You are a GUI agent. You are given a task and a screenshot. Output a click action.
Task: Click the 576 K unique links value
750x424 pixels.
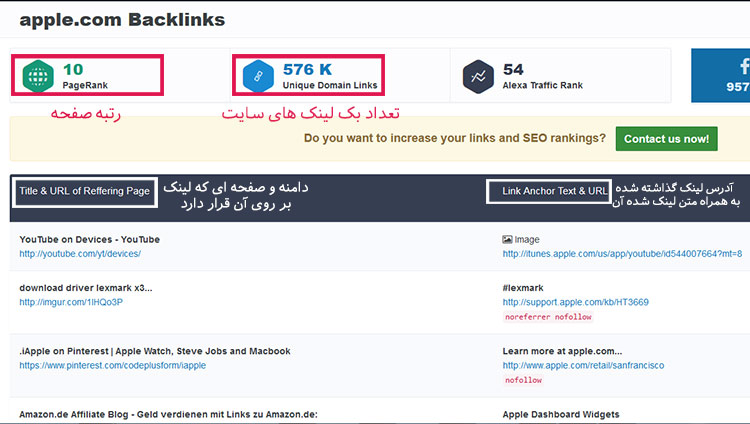[307, 69]
